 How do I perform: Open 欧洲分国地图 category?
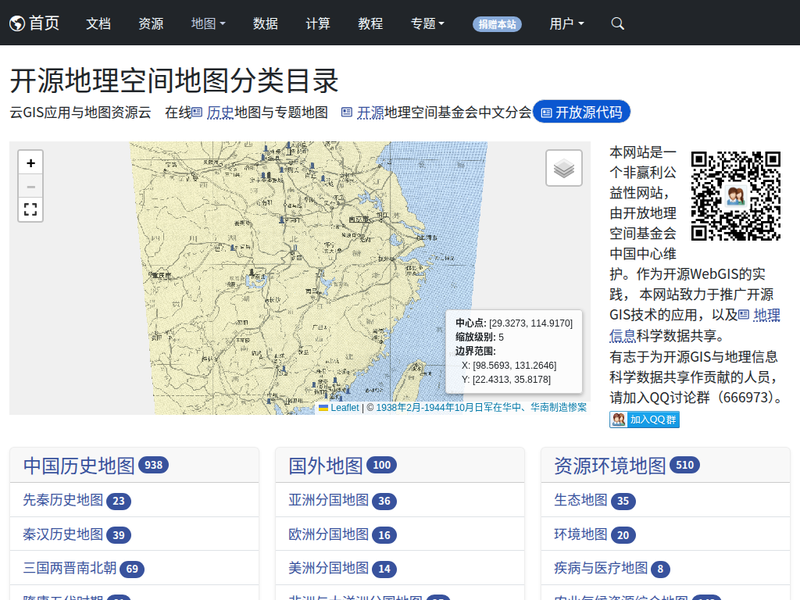pyautogui.click(x=329, y=534)
